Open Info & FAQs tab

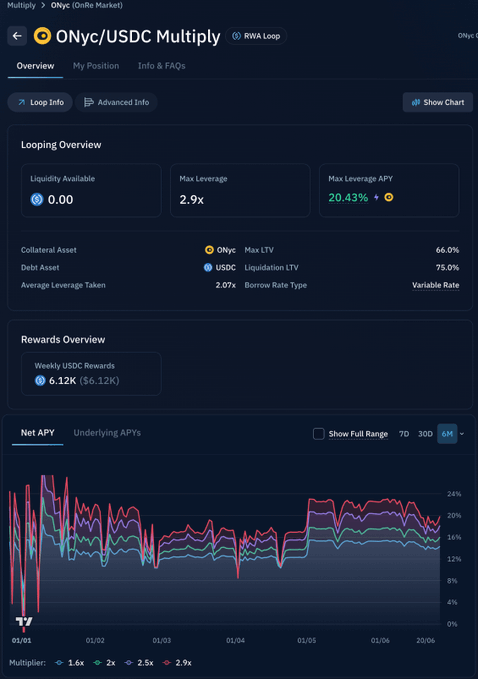[161, 66]
